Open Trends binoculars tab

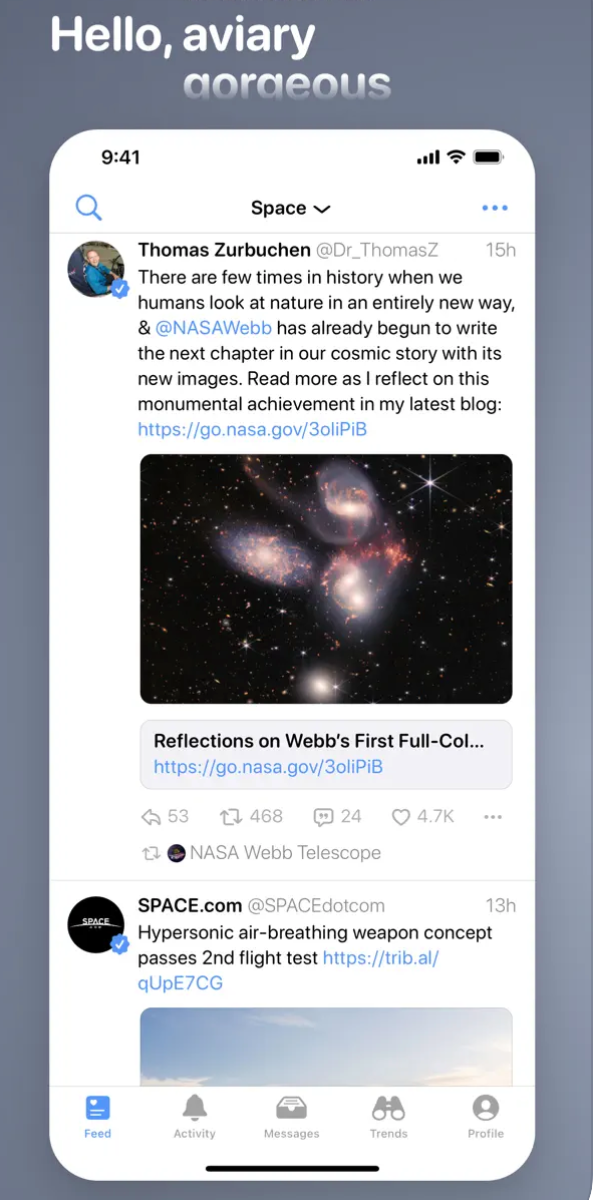pos(388,1117)
